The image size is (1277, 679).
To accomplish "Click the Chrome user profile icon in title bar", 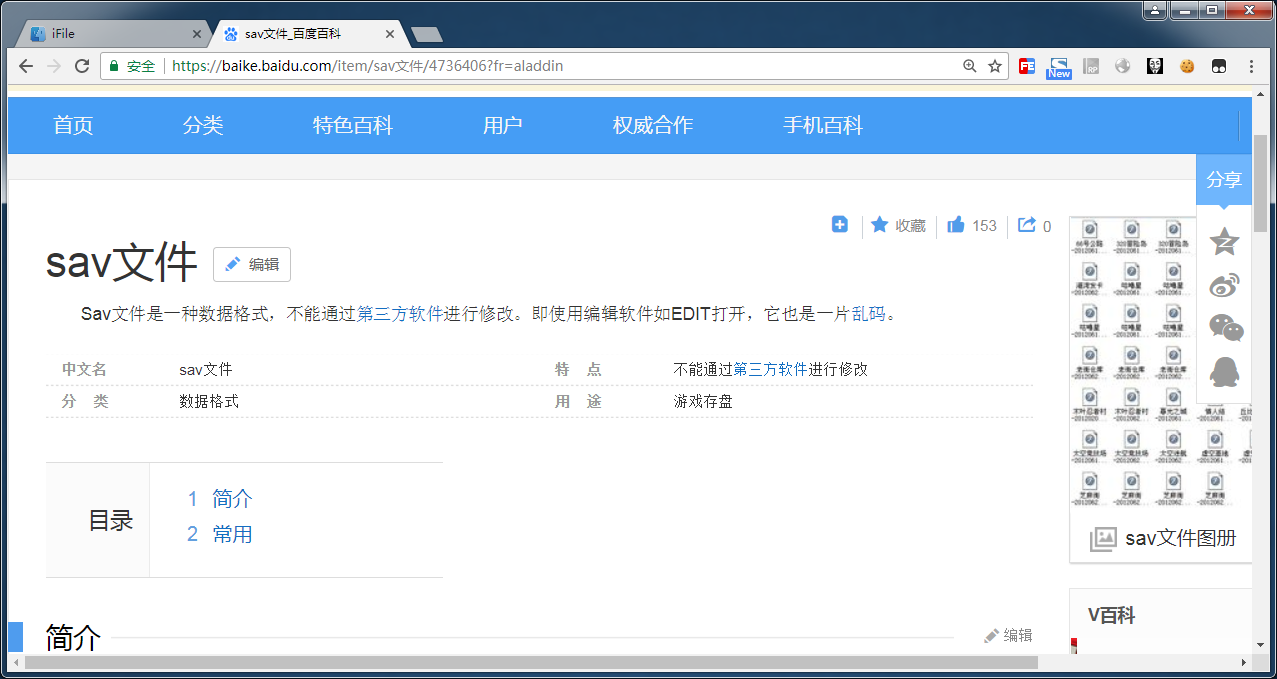I will click(1155, 10).
